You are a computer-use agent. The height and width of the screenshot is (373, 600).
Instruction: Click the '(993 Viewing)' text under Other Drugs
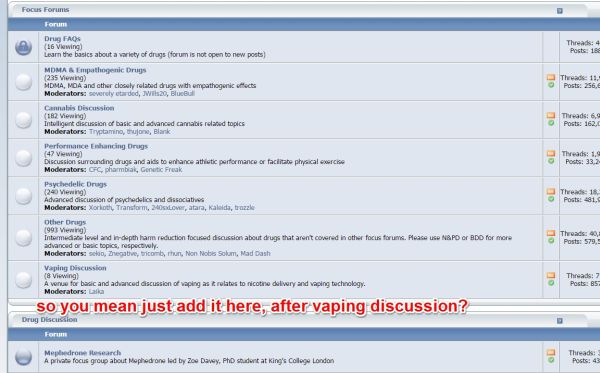pos(65,230)
